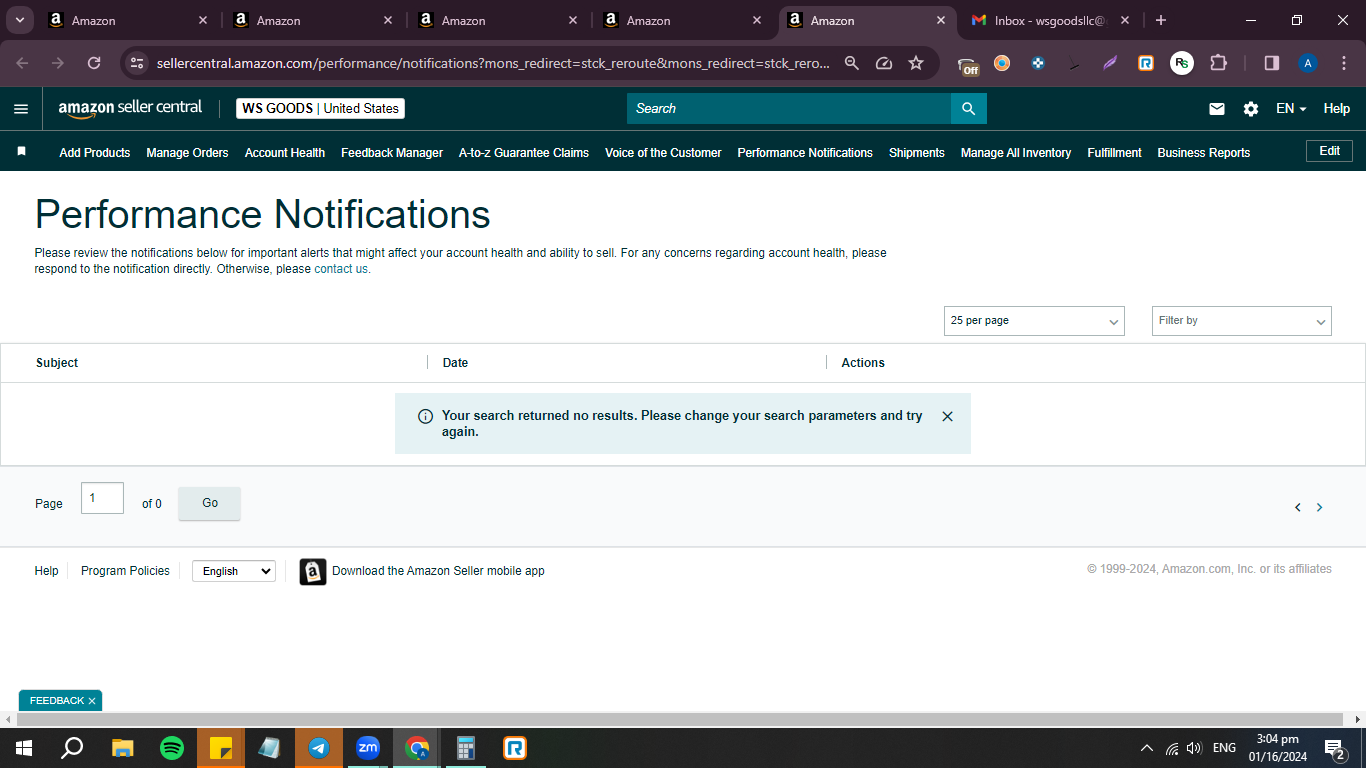Click the Go pagination button
This screenshot has width=1366, height=768.
tap(209, 503)
